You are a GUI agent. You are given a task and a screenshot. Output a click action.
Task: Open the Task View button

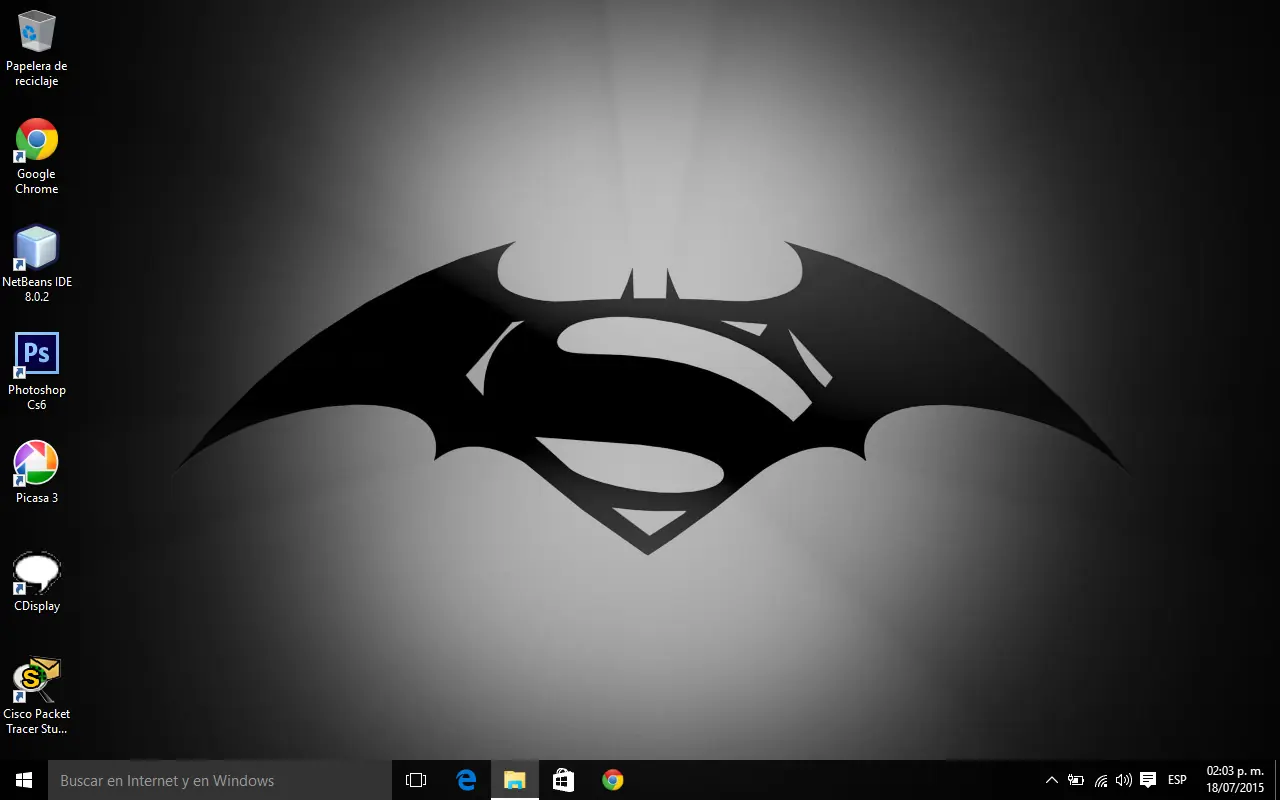coord(416,780)
